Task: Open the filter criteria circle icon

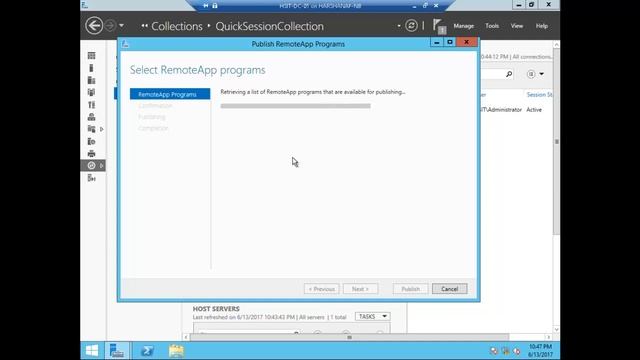Action: pos(531,74)
